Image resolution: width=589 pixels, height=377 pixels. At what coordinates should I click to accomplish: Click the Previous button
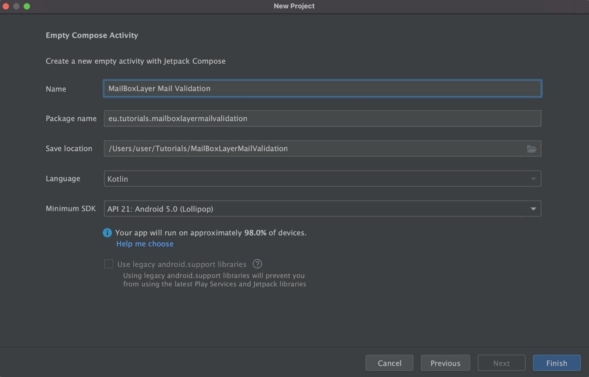445,363
